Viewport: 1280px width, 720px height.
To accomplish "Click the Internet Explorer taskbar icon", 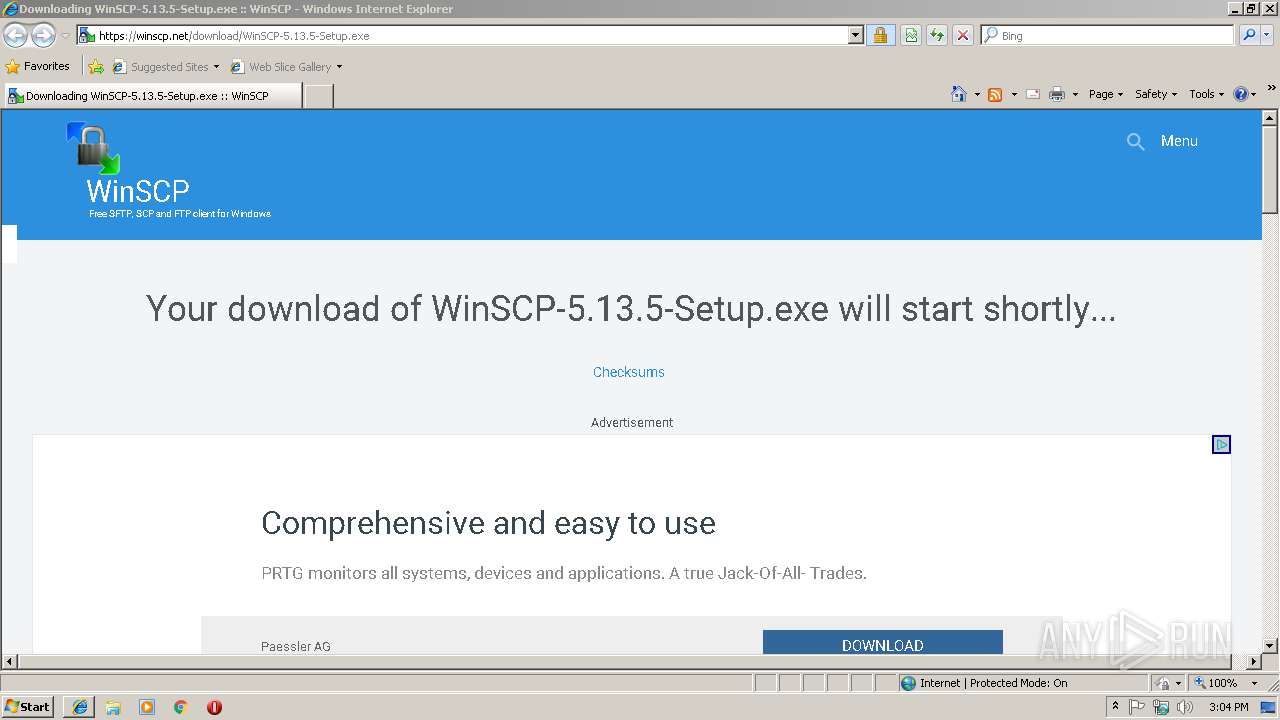I will pyautogui.click(x=80, y=707).
